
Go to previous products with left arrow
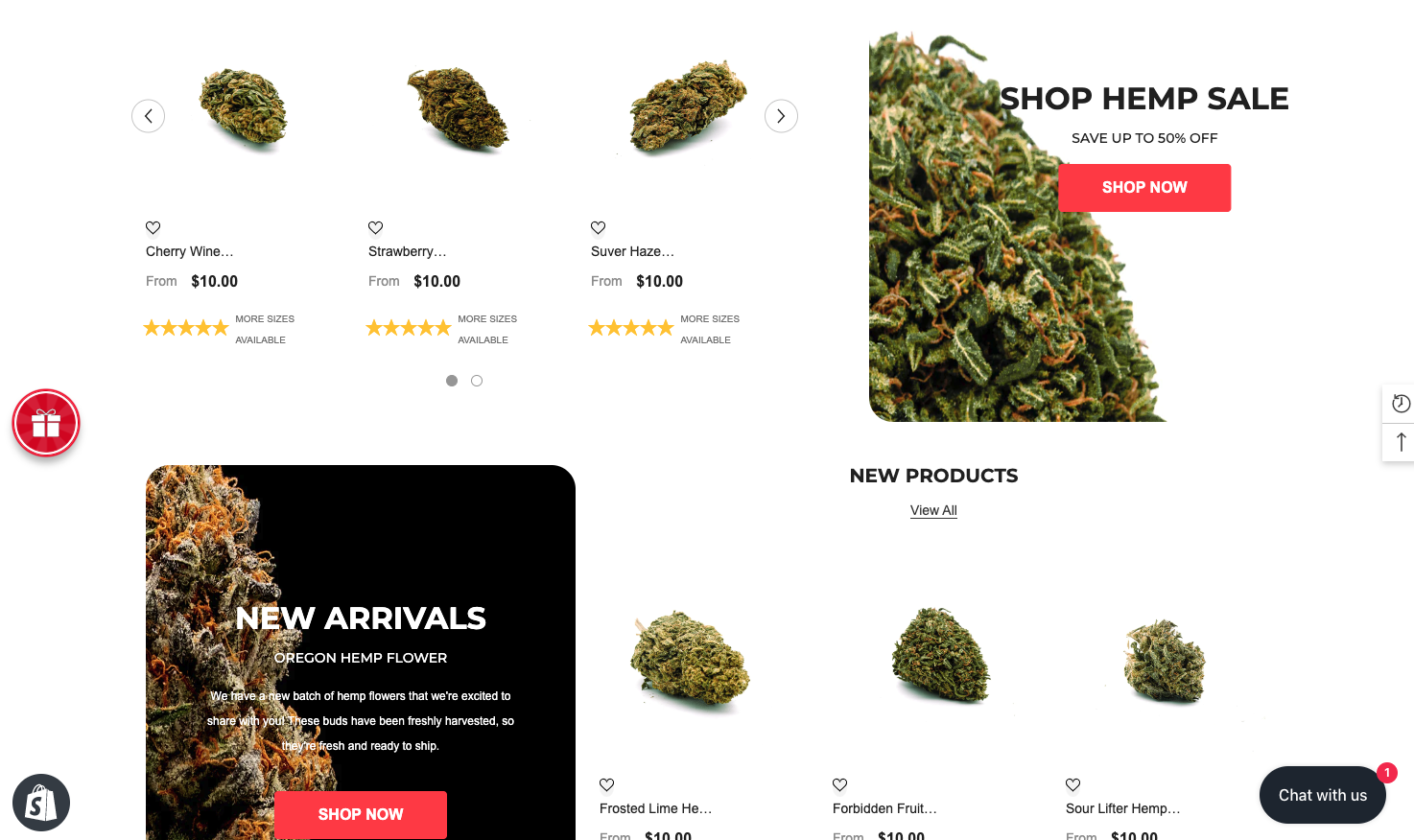(x=148, y=116)
